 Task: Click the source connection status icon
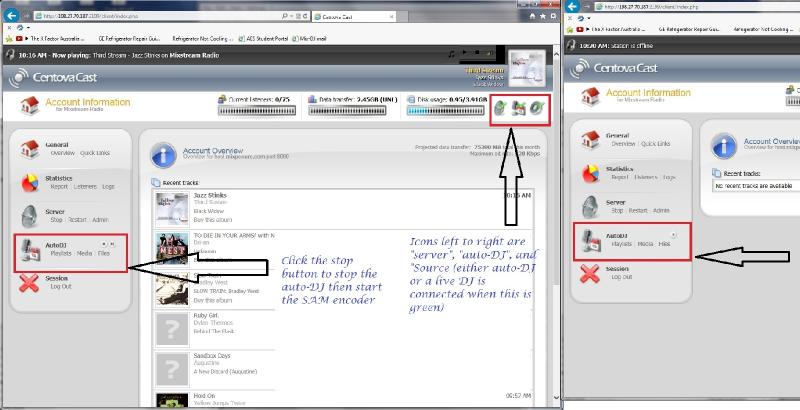537,107
